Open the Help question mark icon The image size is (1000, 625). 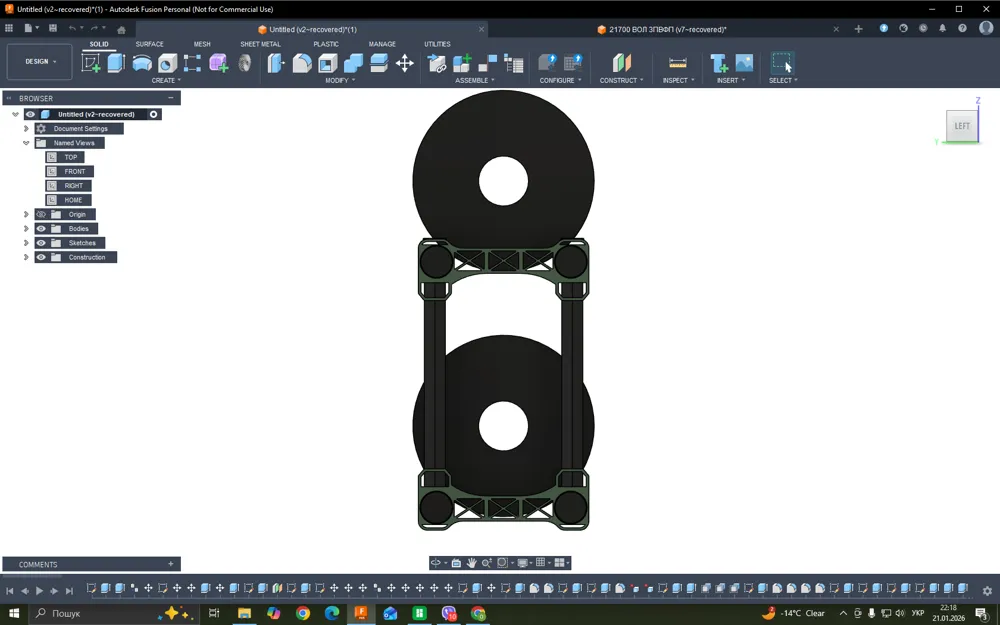pyautogui.click(x=962, y=28)
